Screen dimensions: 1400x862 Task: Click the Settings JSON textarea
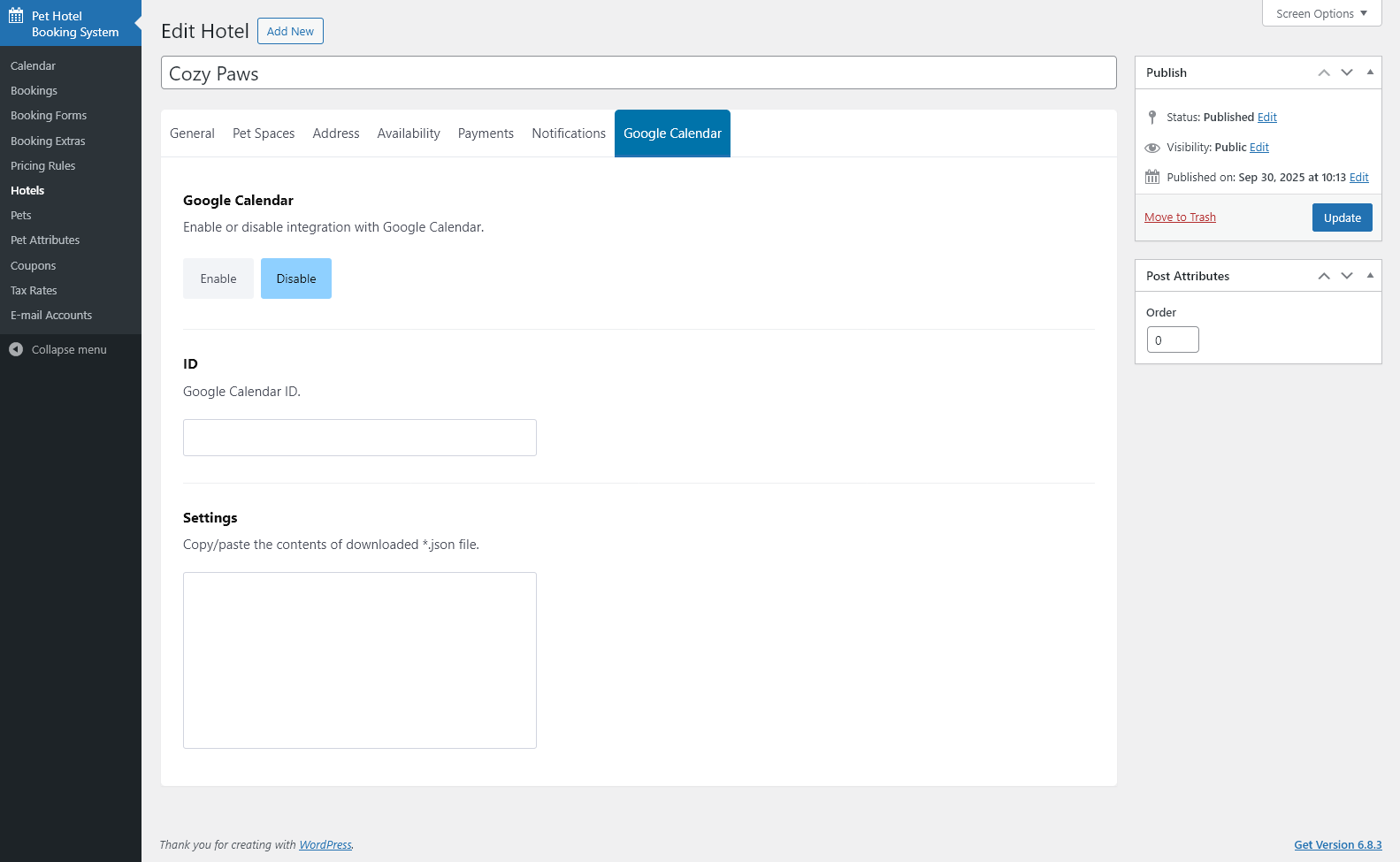[360, 660]
